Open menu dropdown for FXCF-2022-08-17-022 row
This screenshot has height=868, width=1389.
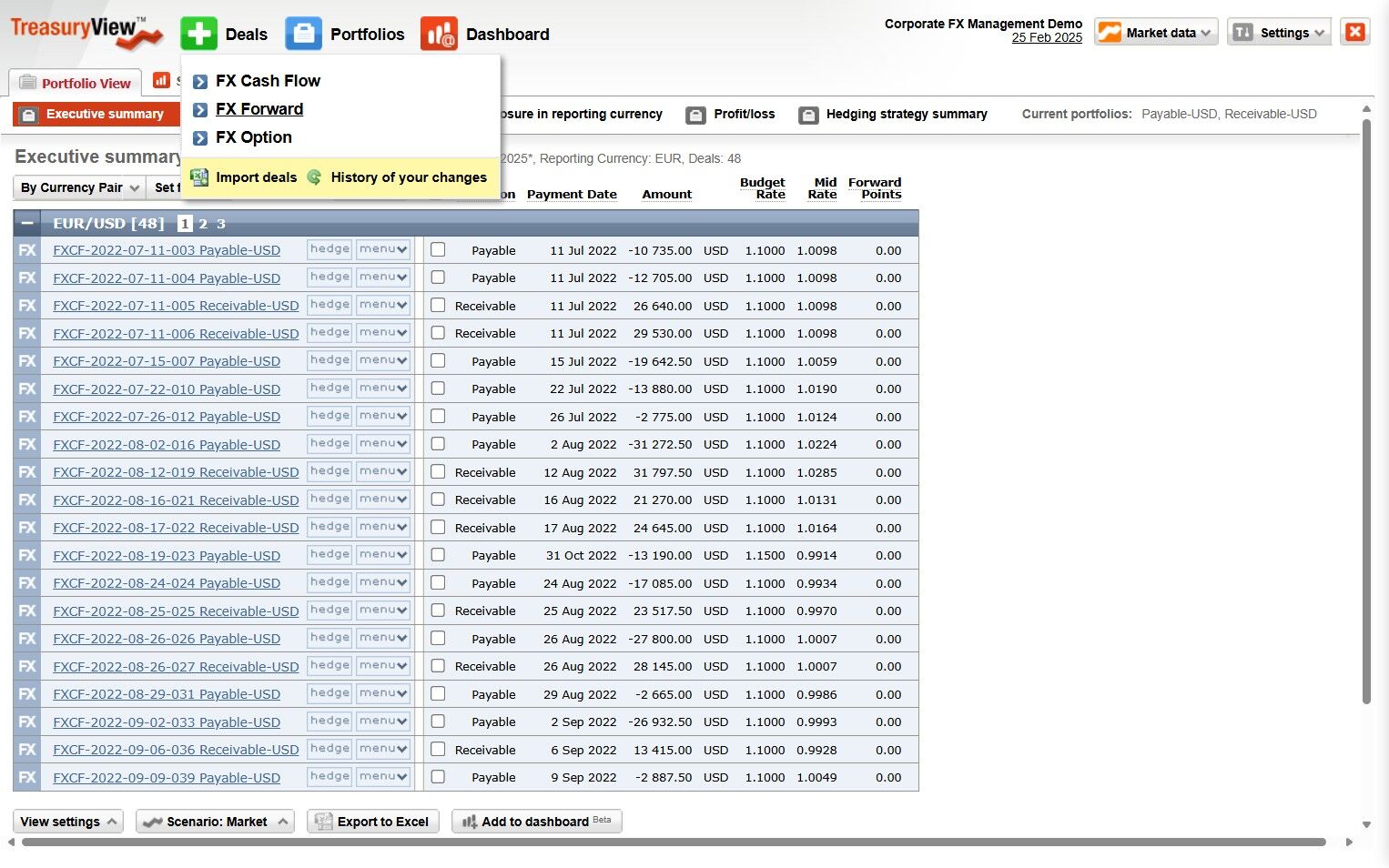[383, 528]
